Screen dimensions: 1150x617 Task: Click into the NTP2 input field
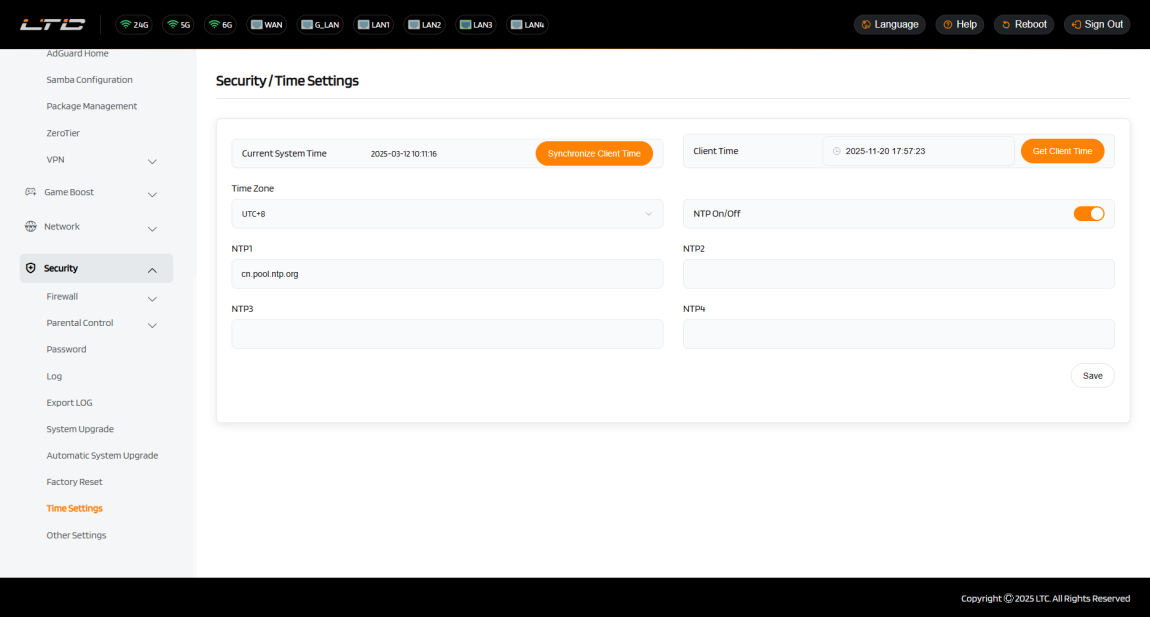tap(898, 274)
